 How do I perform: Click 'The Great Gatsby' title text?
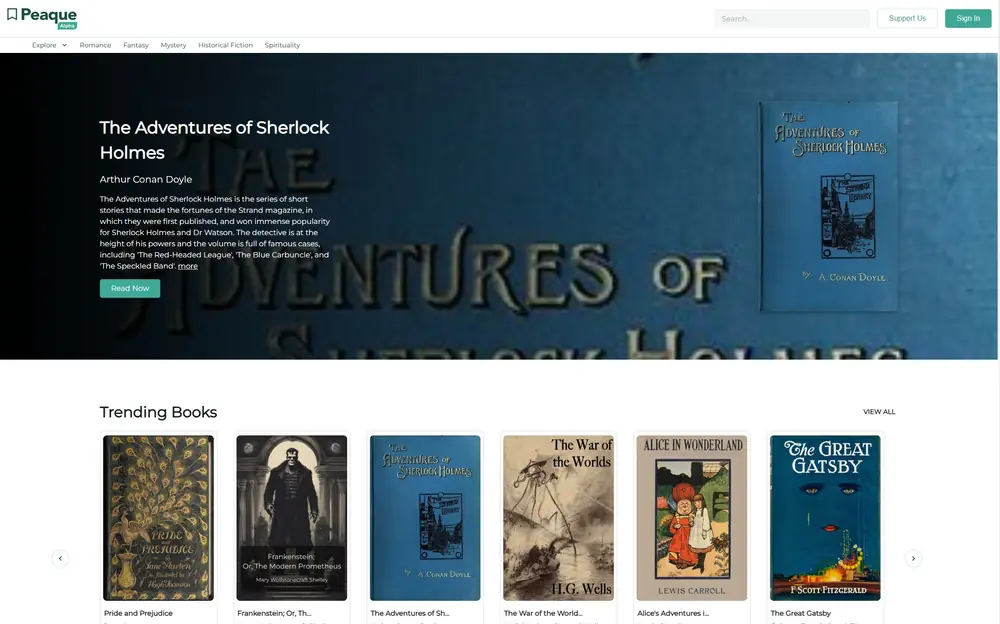pos(800,613)
